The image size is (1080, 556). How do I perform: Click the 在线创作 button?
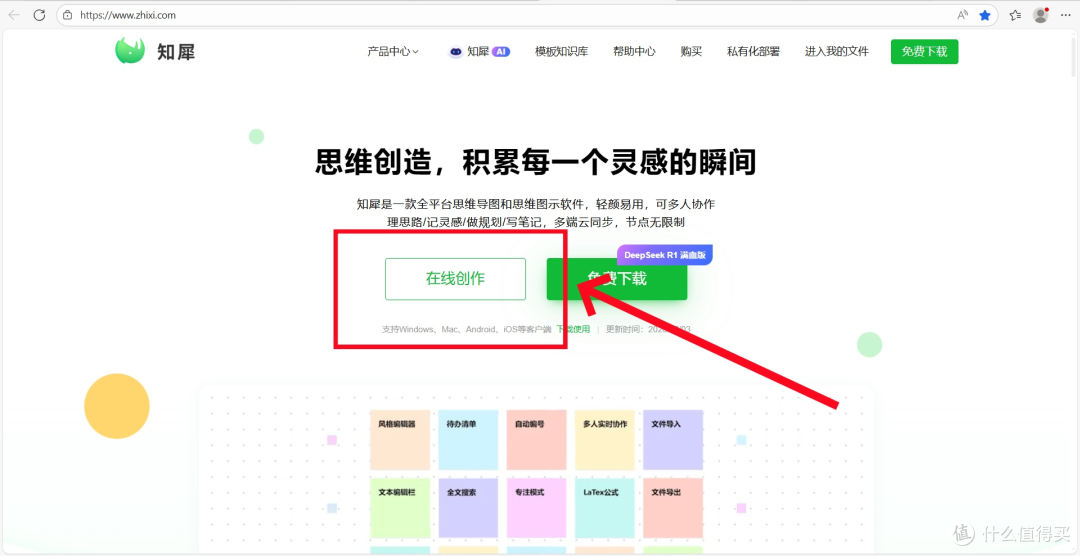point(455,279)
